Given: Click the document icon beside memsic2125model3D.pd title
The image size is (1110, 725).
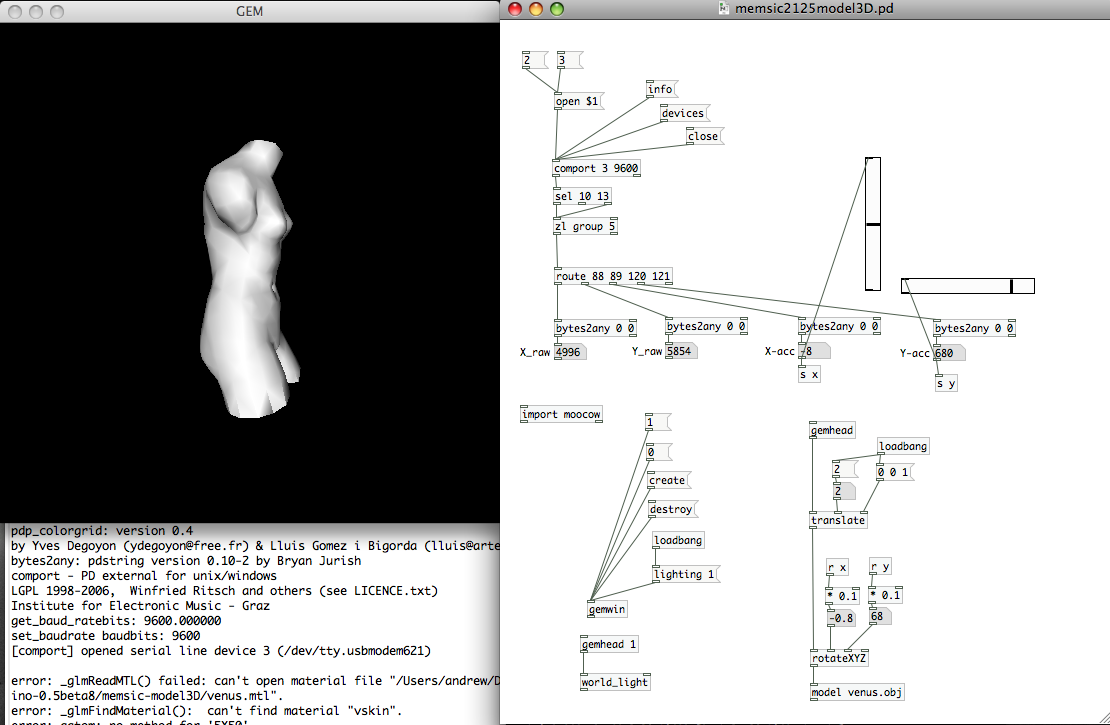Looking at the screenshot, I should pos(723,8).
